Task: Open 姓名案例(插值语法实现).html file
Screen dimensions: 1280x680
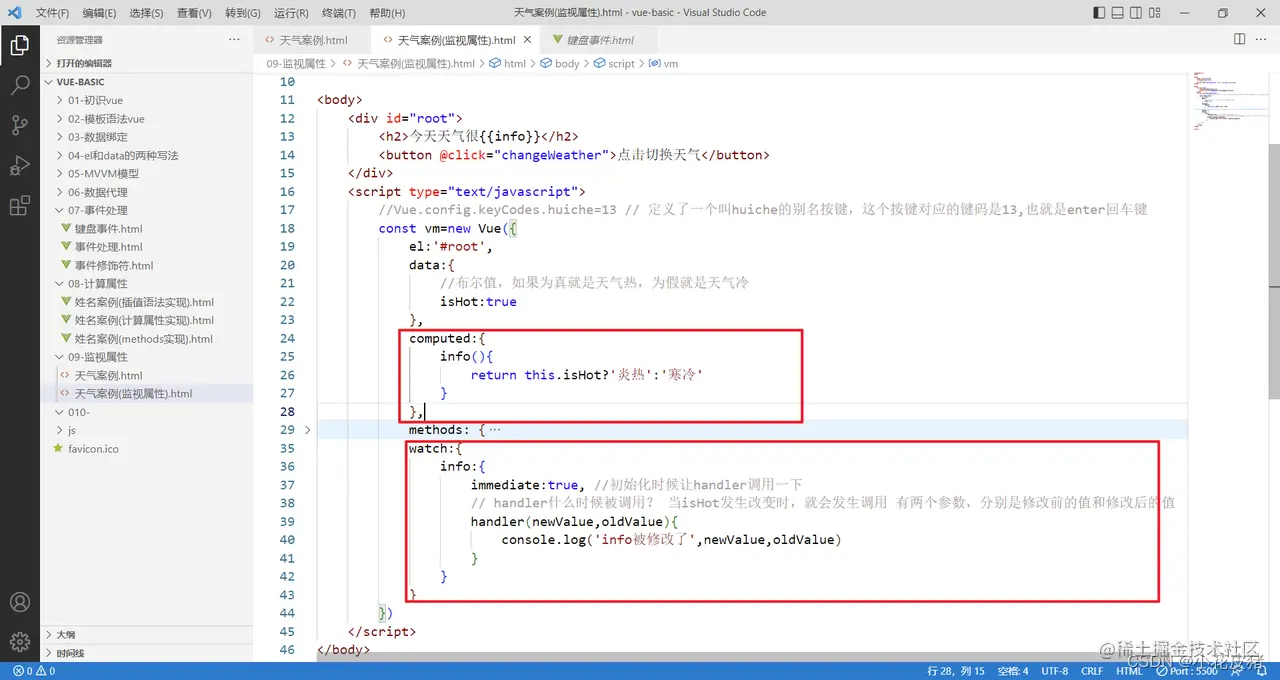Action: tap(147, 302)
